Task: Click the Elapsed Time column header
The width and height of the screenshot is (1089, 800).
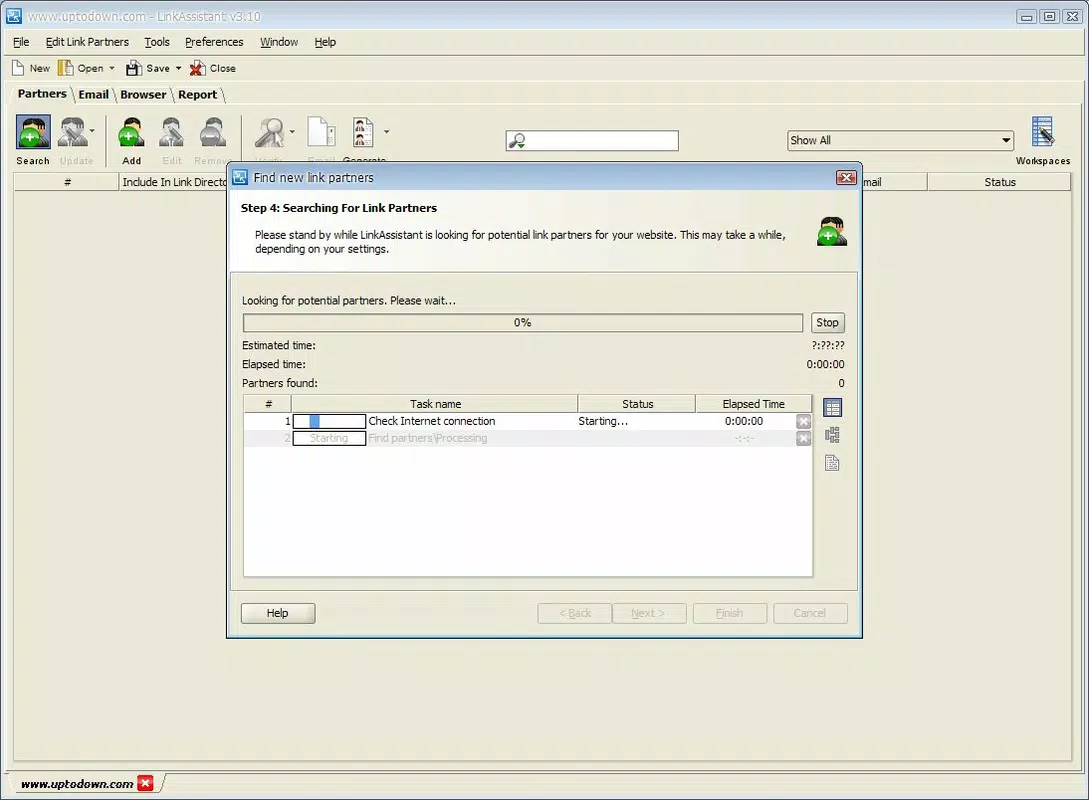Action: 754,403
